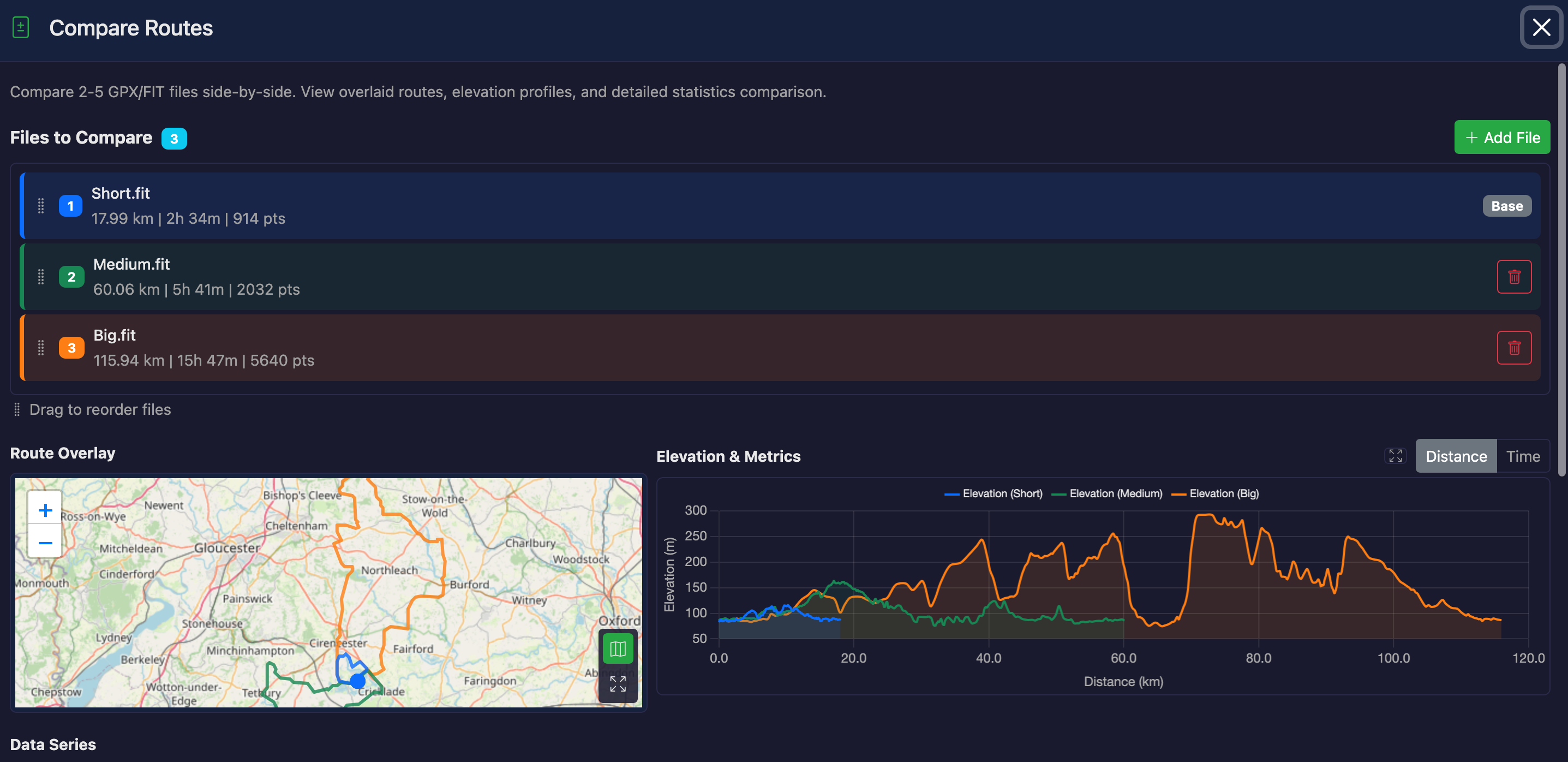Expand the route map to fullscreen
Viewport: 1568px width, 762px height.
(x=617, y=684)
